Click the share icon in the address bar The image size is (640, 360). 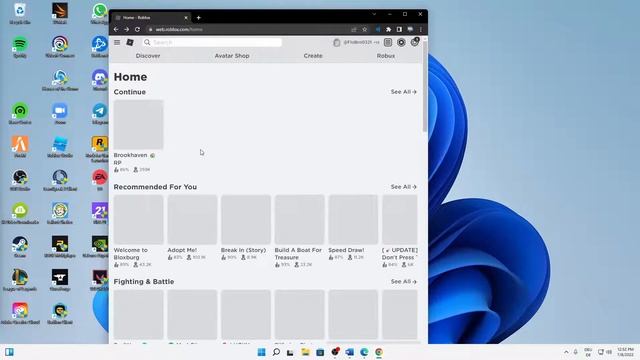pyautogui.click(x=354, y=29)
